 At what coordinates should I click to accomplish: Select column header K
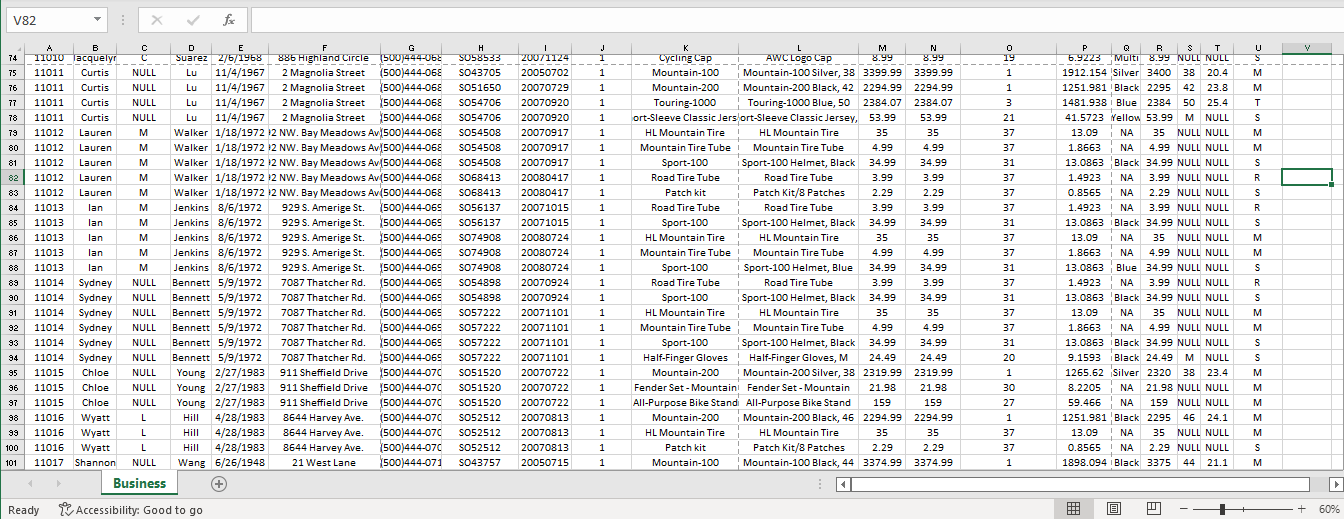(x=685, y=48)
